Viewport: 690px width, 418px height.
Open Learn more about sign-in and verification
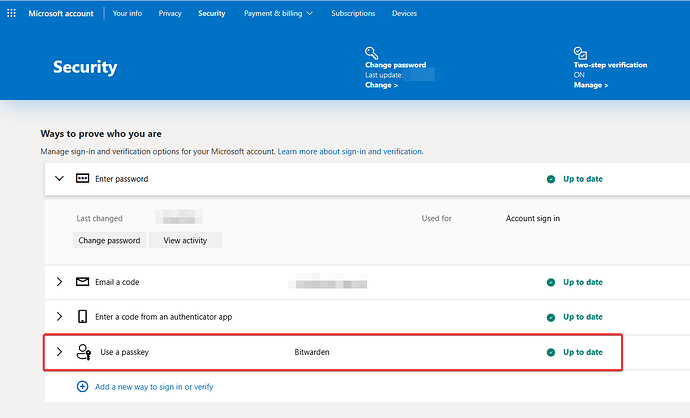[x=350, y=151]
